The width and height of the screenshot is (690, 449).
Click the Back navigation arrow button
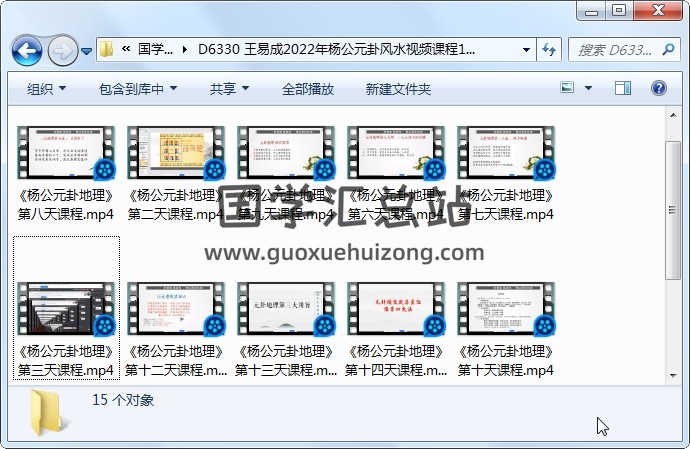[x=26, y=49]
